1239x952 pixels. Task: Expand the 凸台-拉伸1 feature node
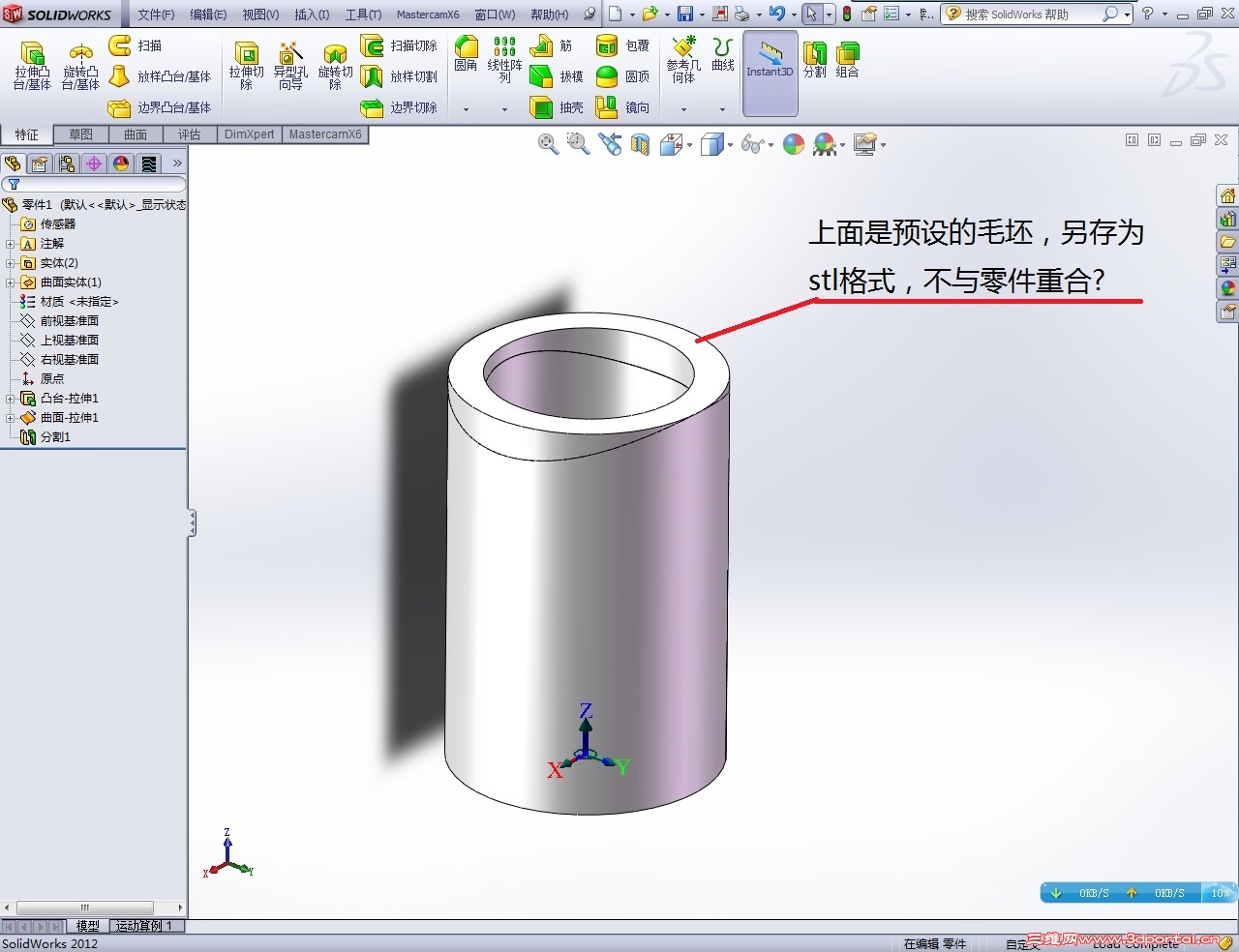(x=11, y=399)
